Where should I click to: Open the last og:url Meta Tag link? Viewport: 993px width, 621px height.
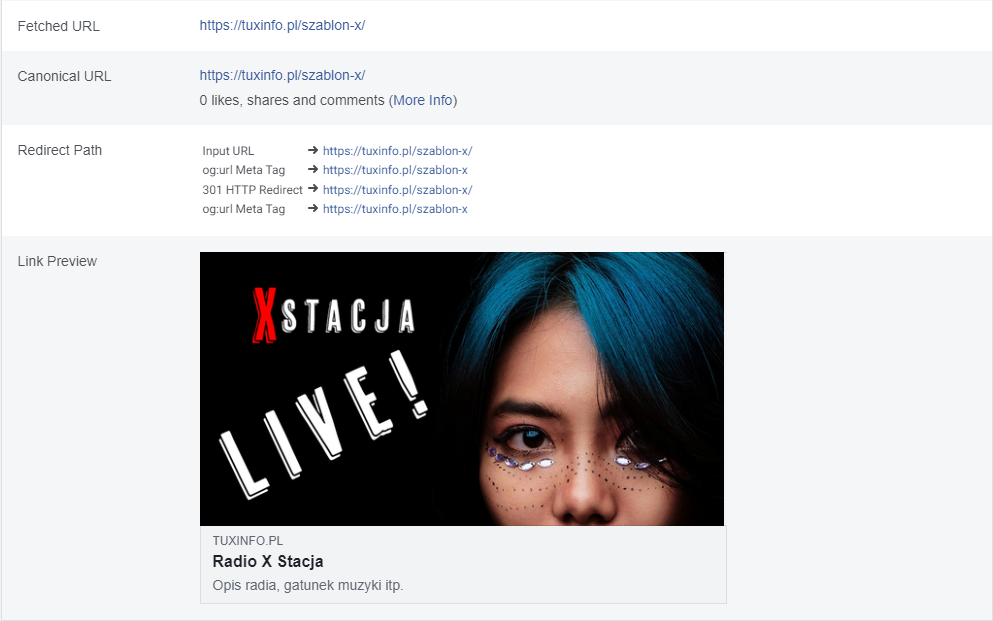click(x=395, y=209)
